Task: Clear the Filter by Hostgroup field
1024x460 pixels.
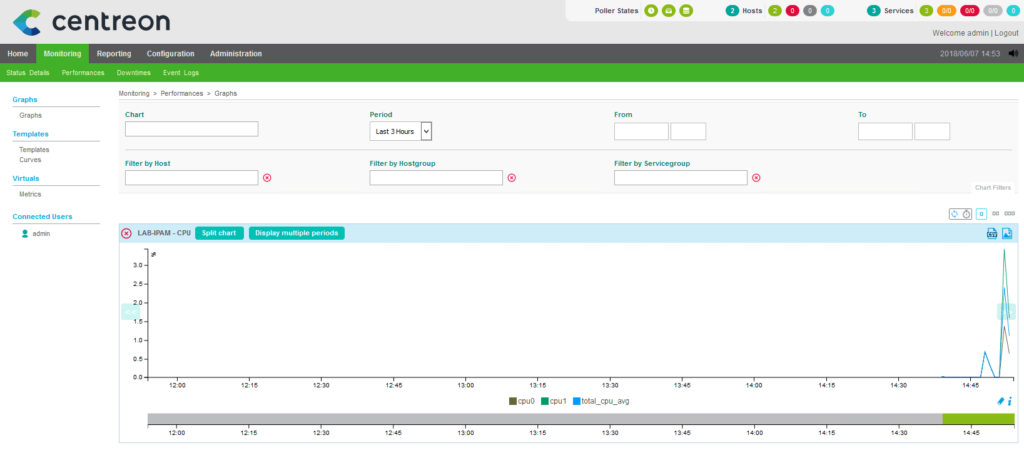Action: [511, 178]
